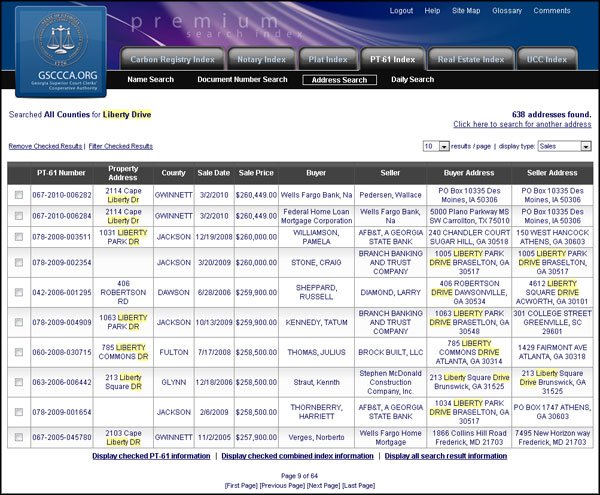Screen dimensions: 600x495
Task: Open the Glossary link
Action: click(507, 11)
